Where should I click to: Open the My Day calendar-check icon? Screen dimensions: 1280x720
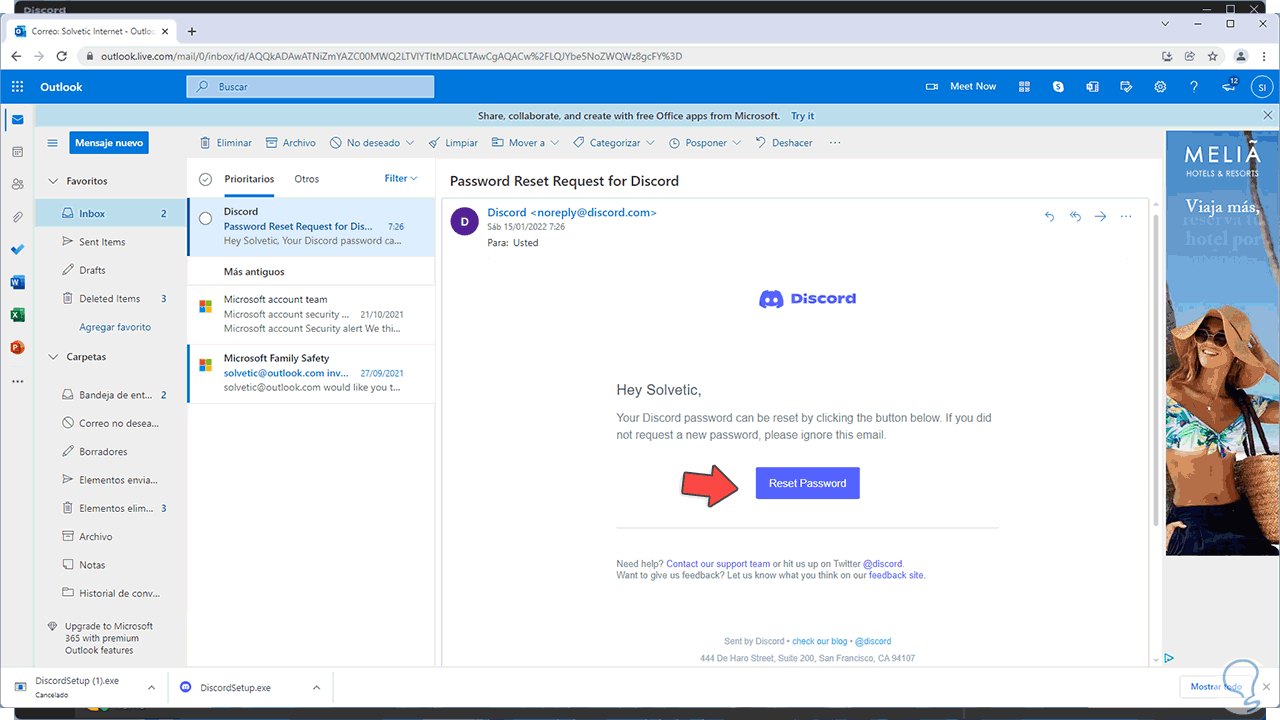point(1126,87)
